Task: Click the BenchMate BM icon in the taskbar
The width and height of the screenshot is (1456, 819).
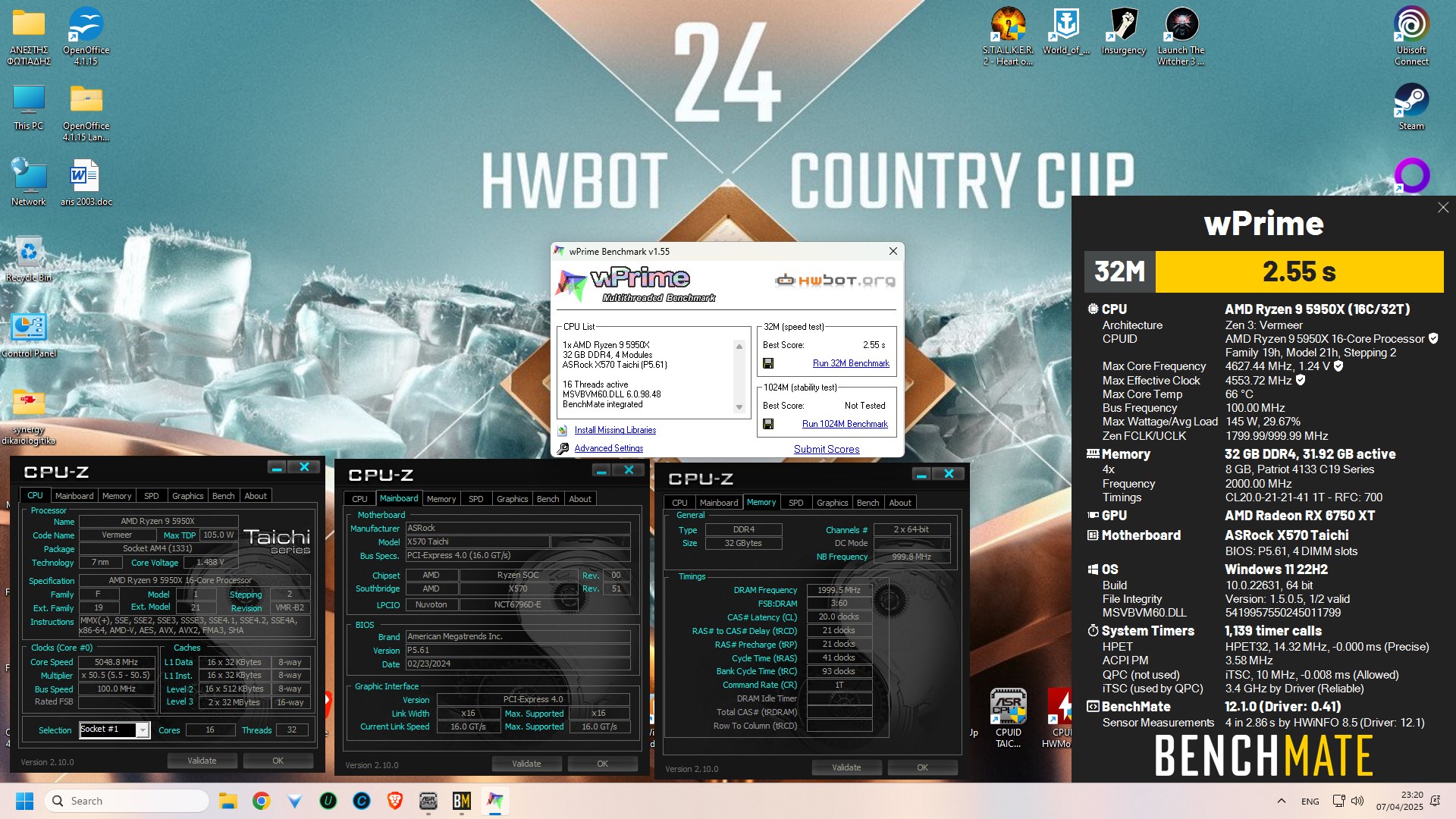Action: pos(462,801)
